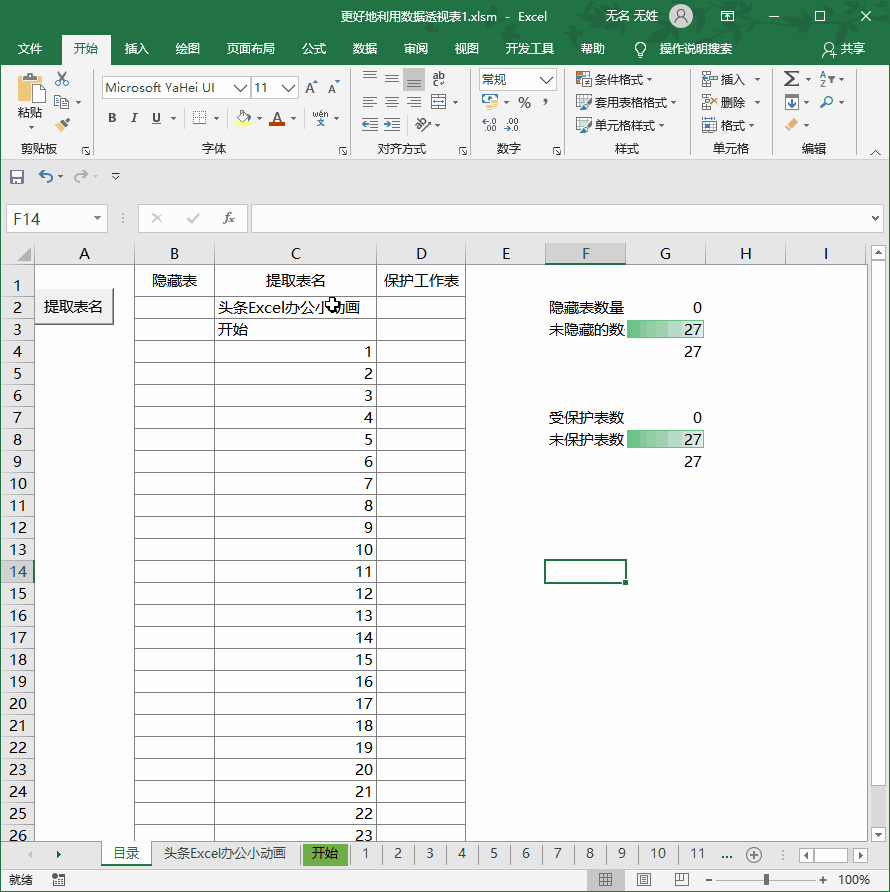Select the Format Painter brush
The image size is (890, 892).
(x=62, y=125)
